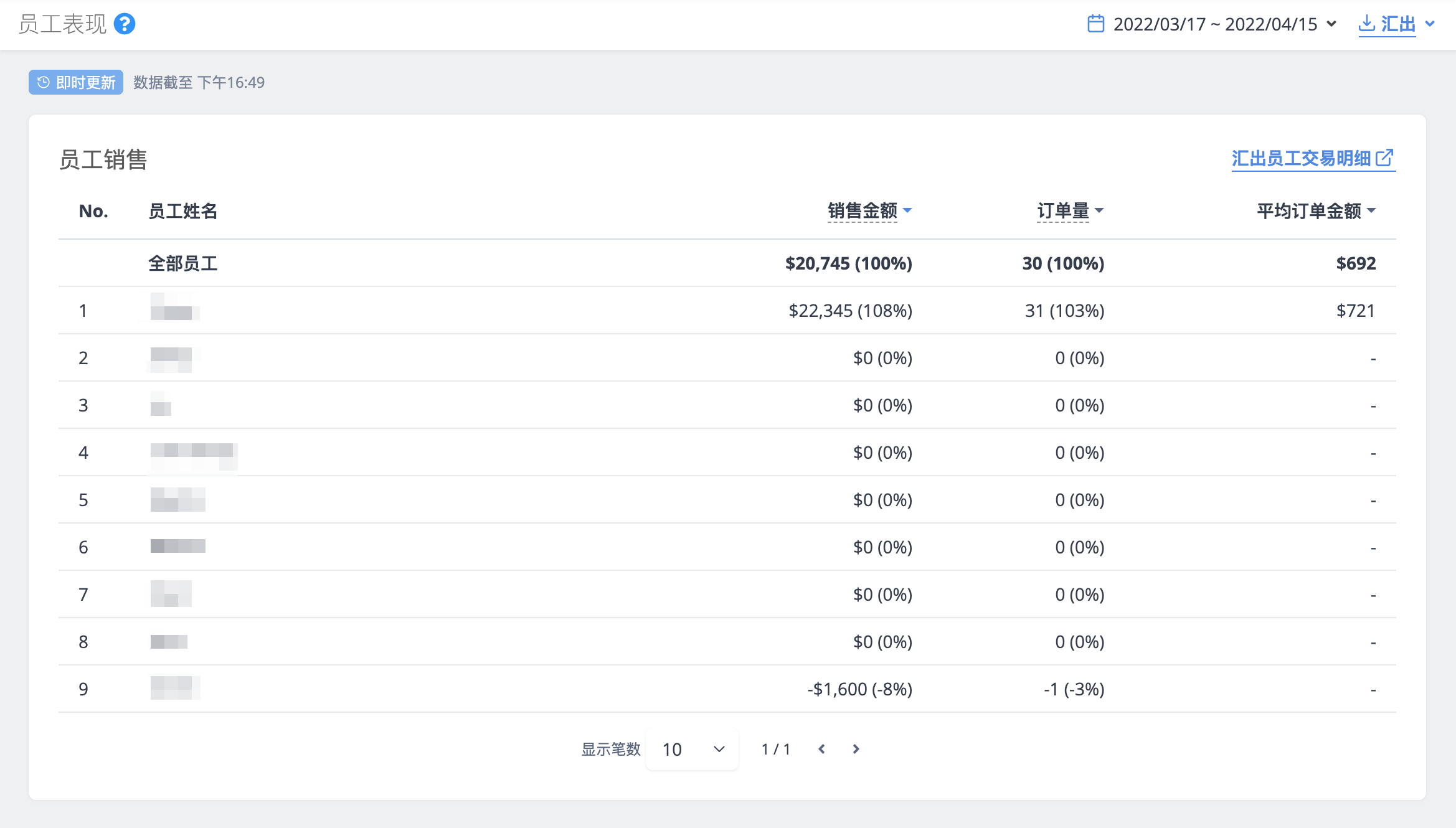
Task: Click the $692 average order value
Action: coord(1356,263)
